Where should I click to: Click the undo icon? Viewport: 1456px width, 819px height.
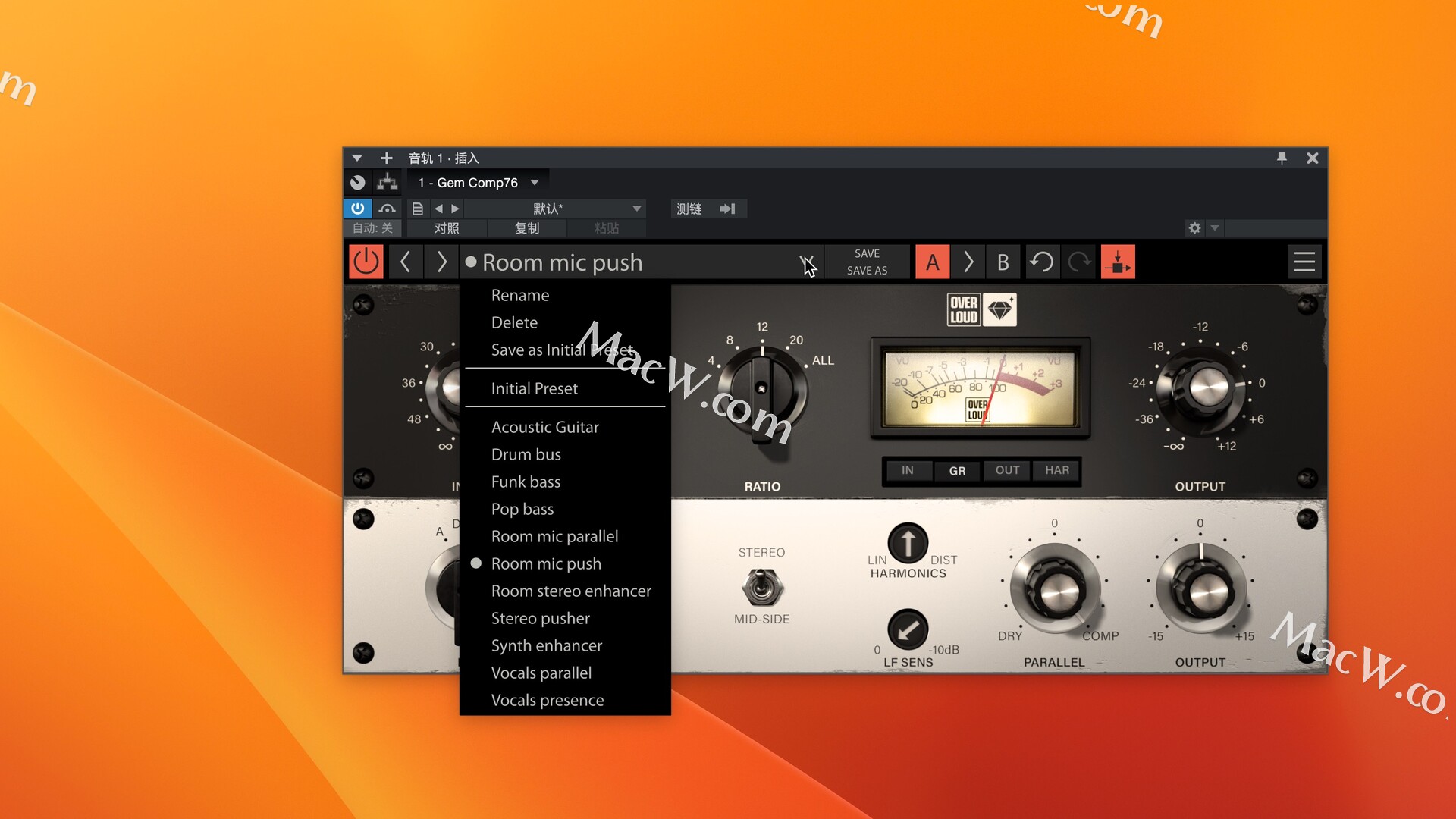(1042, 262)
